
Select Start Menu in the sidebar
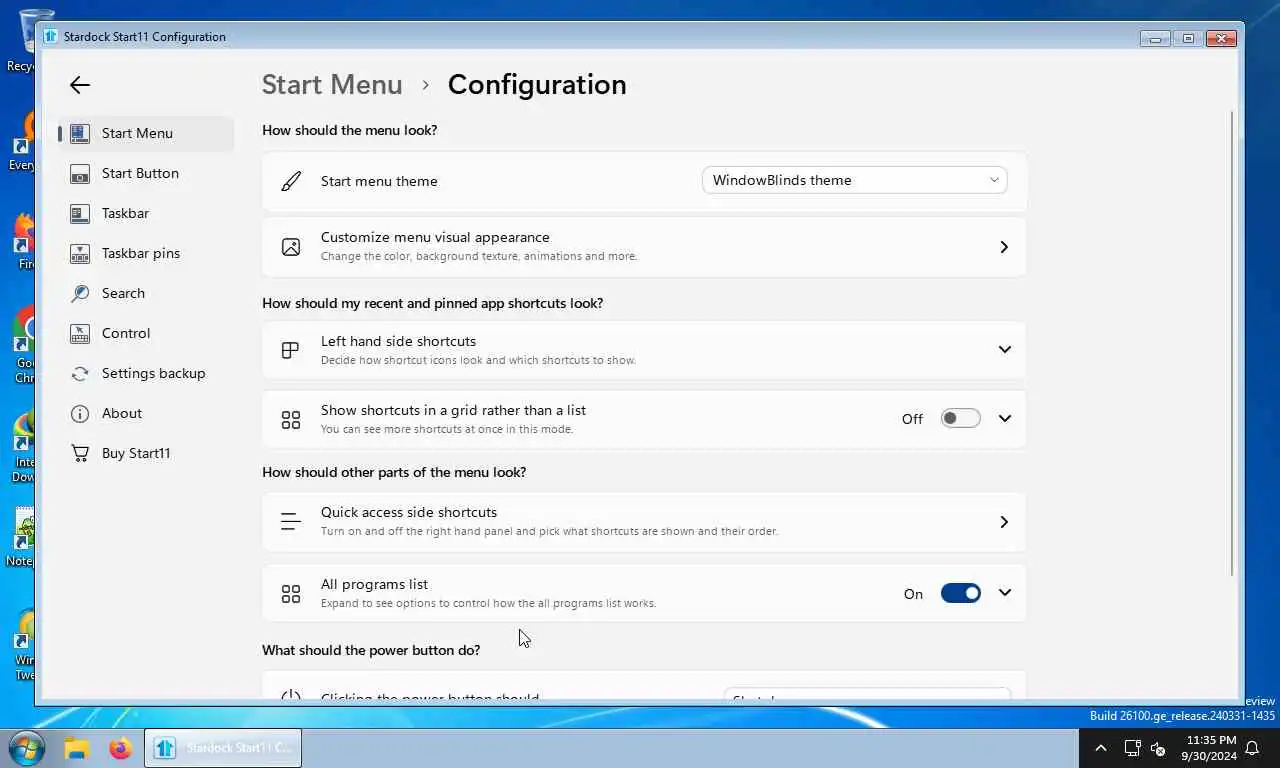[x=147, y=133]
